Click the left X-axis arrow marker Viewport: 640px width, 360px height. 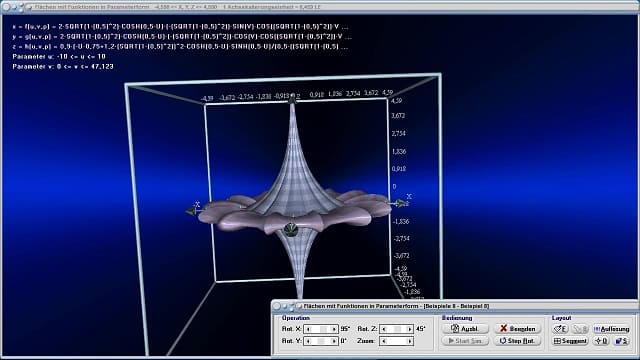[191, 211]
